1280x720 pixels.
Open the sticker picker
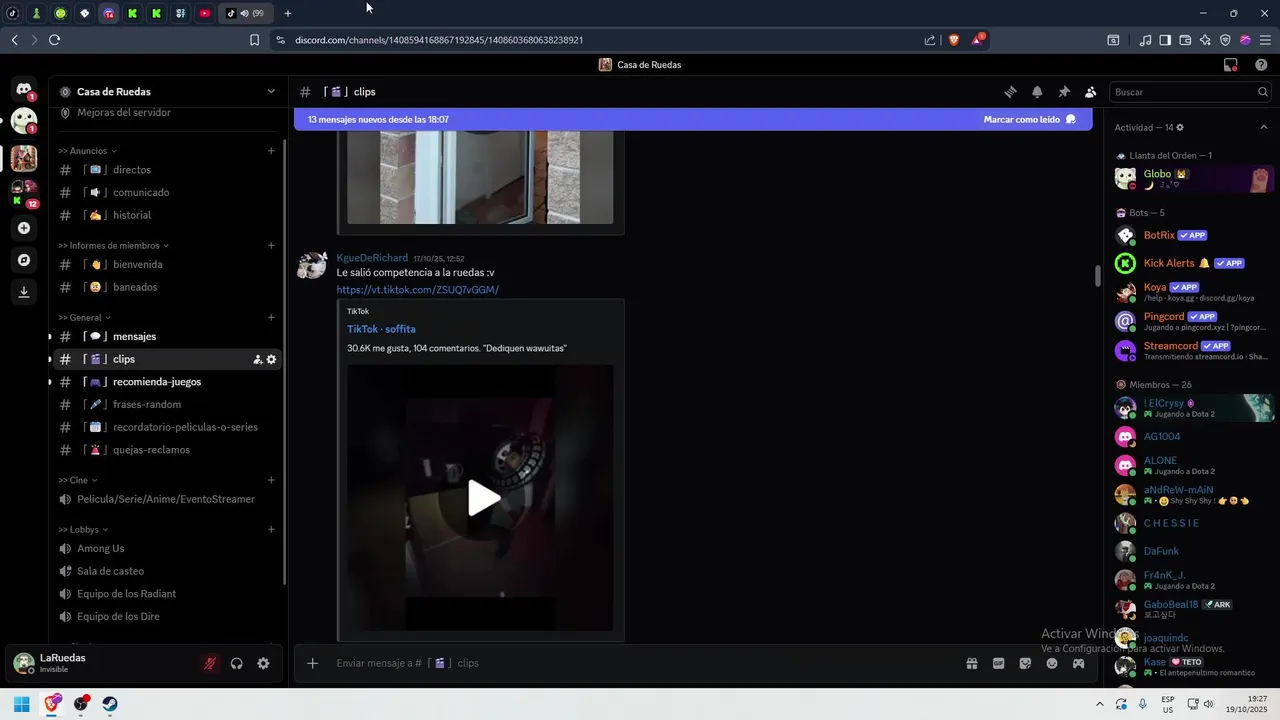click(1025, 663)
